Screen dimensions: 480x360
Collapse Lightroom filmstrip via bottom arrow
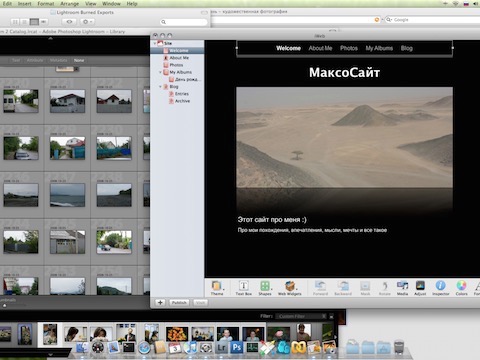click(51, 355)
